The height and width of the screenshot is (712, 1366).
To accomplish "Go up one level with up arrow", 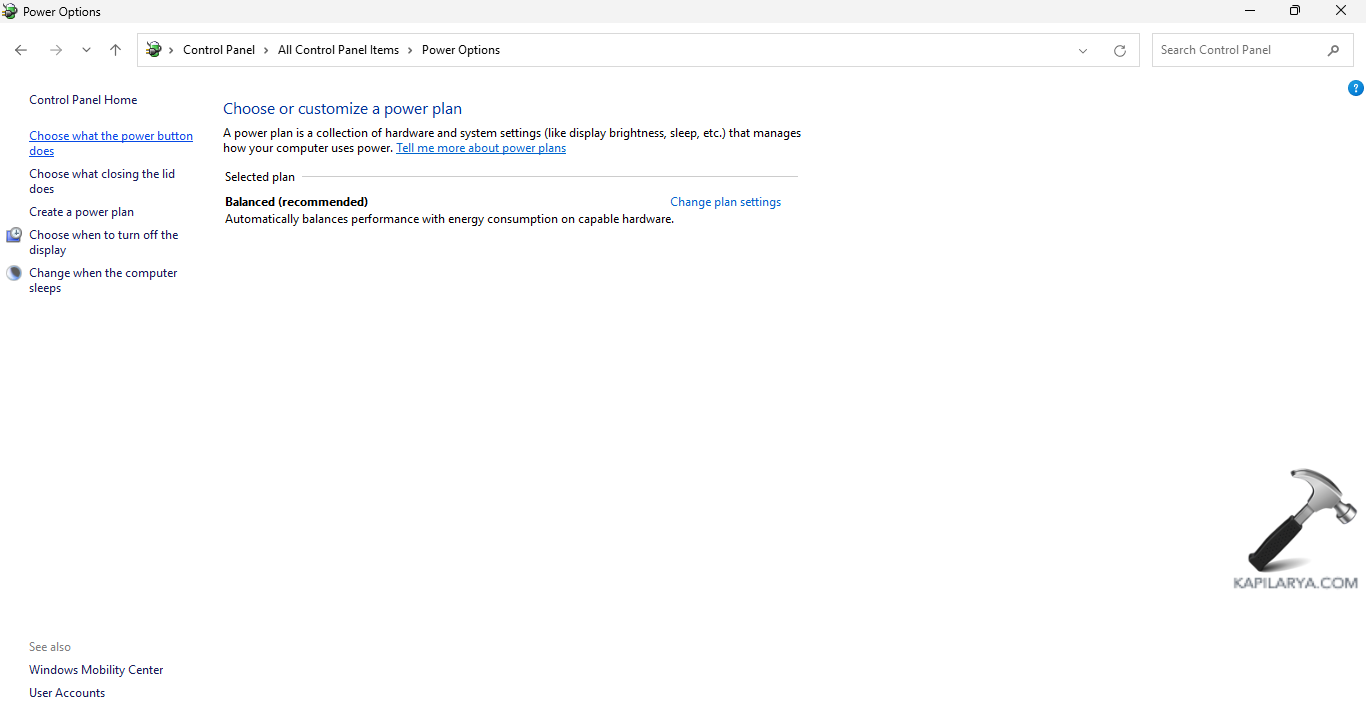I will (115, 50).
